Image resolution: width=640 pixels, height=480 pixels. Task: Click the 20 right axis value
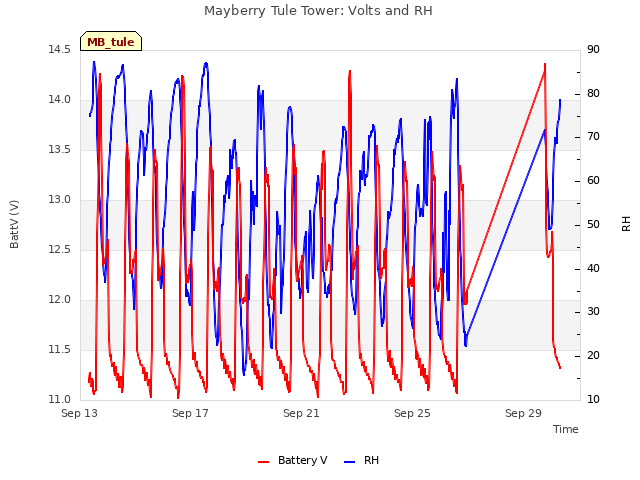click(x=593, y=356)
